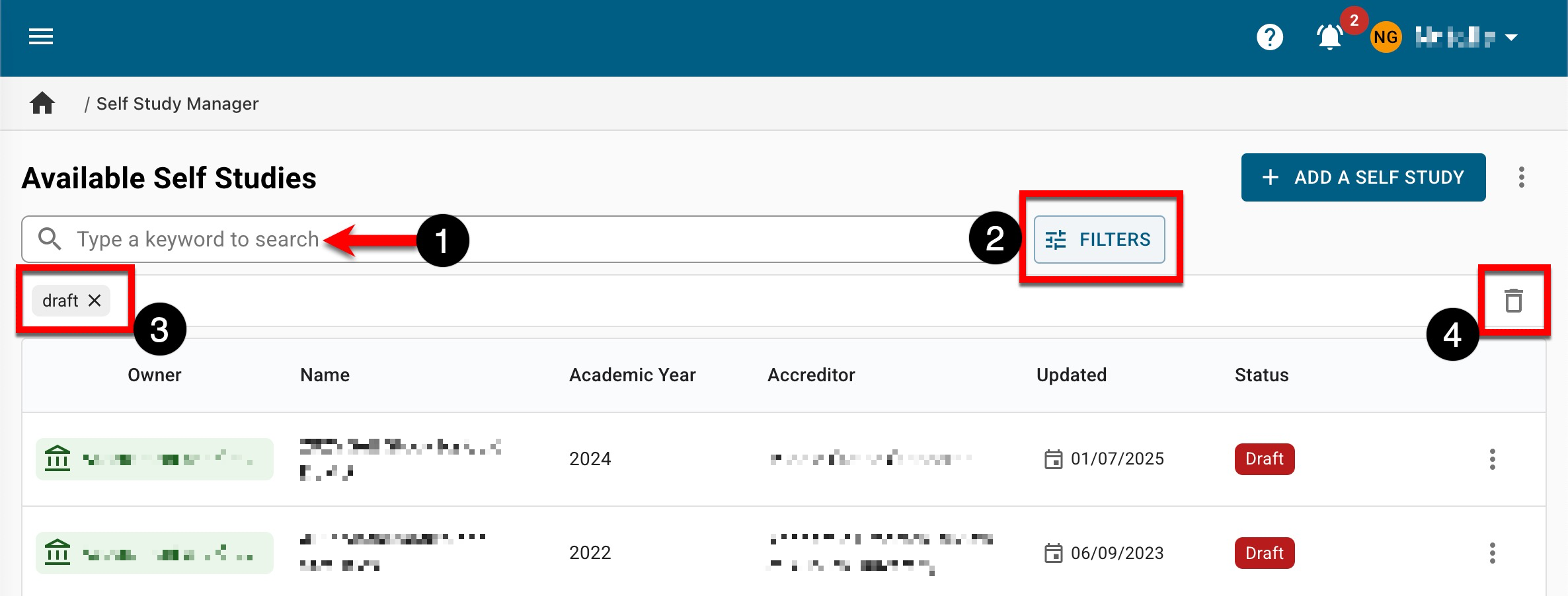Open row options for 2024 self study

click(x=1492, y=459)
